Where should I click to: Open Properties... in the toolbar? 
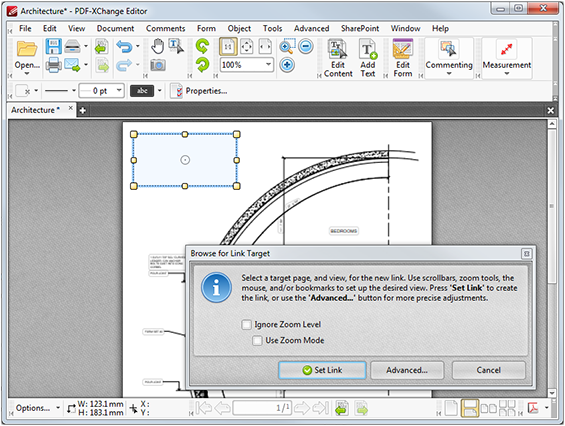tap(199, 91)
